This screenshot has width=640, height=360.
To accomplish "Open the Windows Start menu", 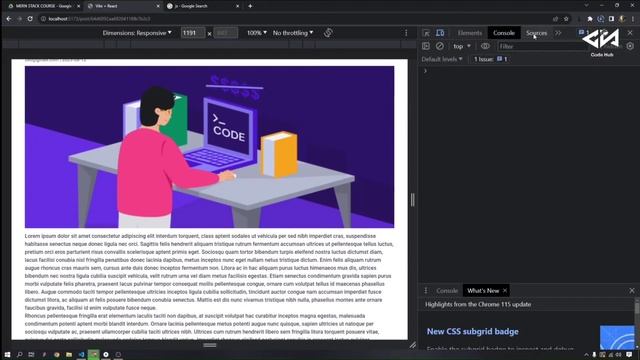I will click(7, 354).
